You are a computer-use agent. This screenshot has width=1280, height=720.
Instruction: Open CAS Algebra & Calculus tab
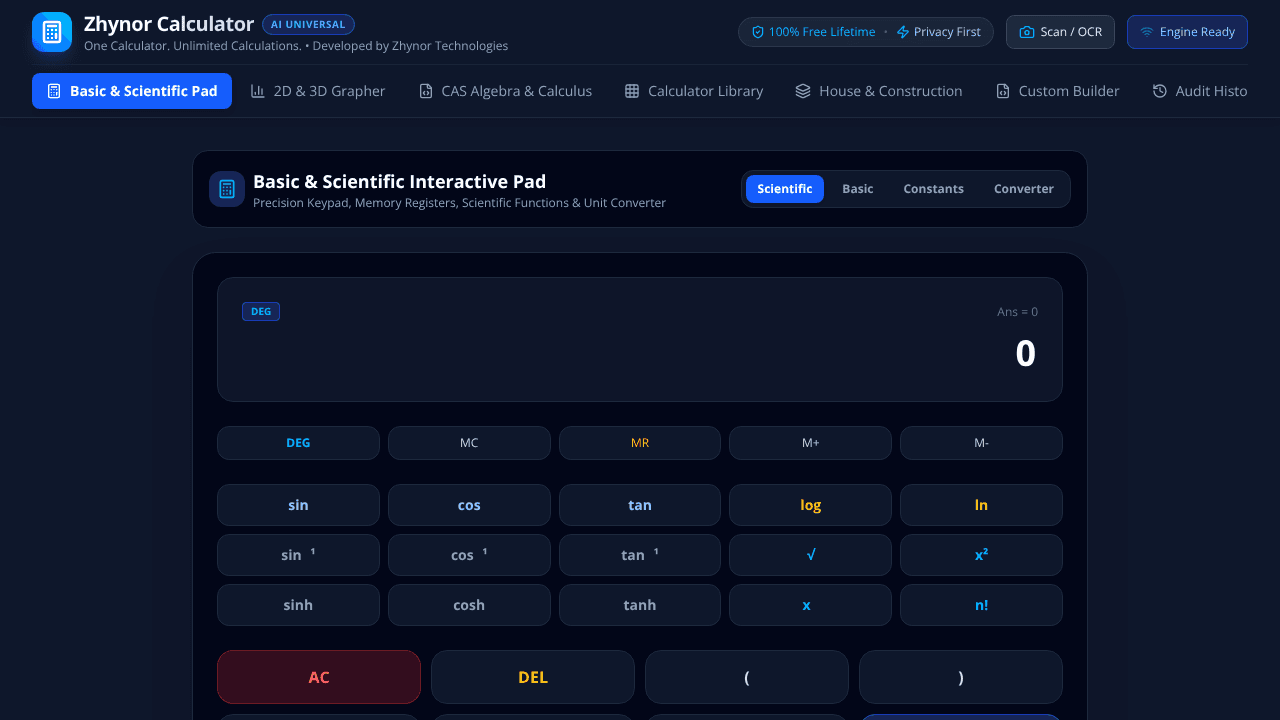(x=505, y=91)
